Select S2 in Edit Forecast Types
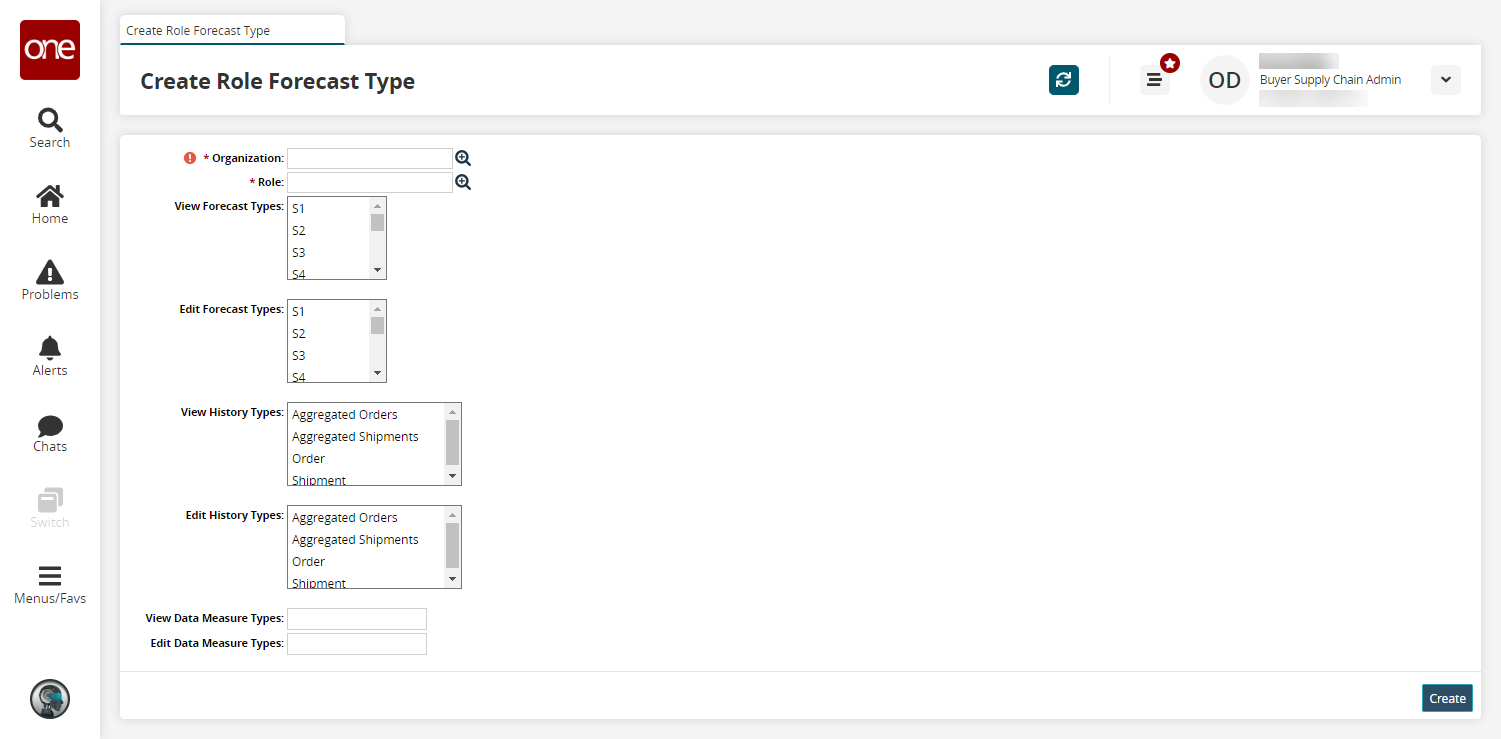The width and height of the screenshot is (1501, 739). 329,334
